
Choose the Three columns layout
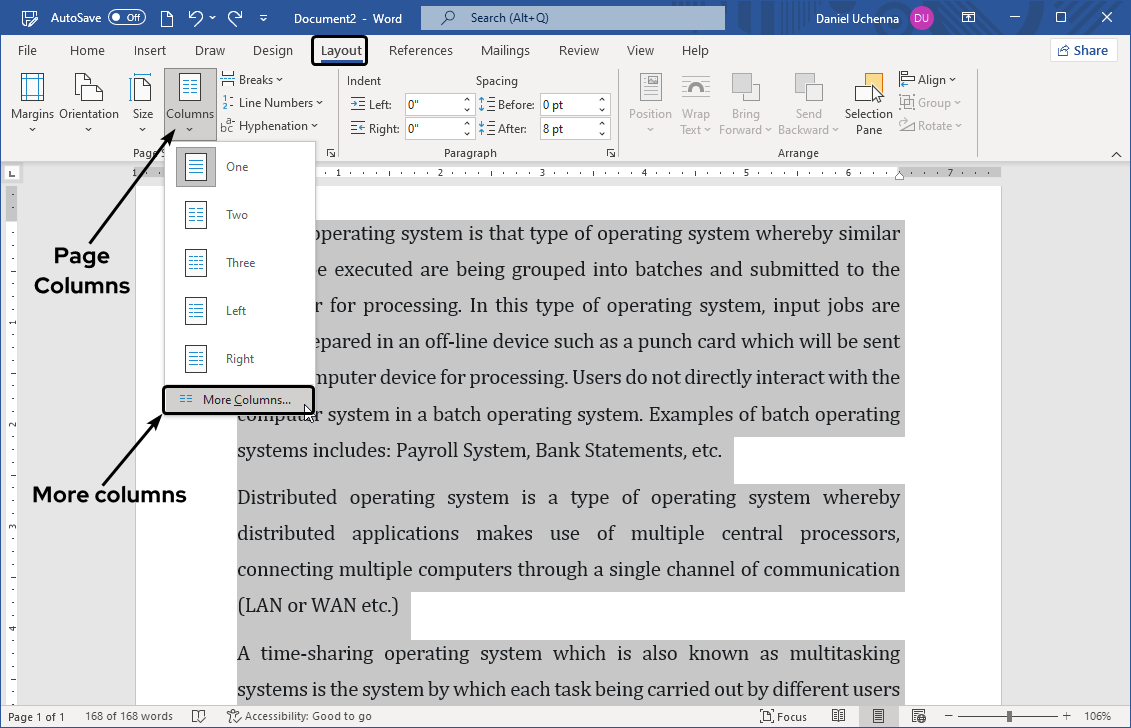pos(240,263)
